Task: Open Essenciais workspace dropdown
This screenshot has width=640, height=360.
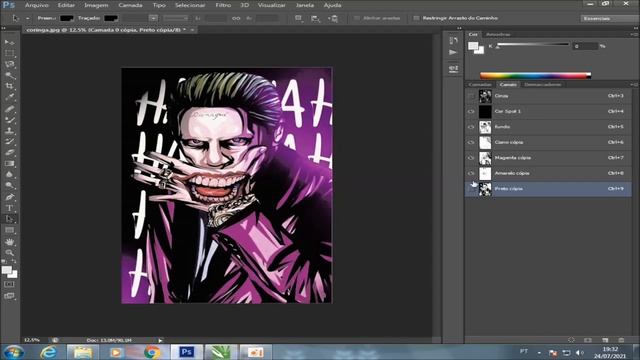Action: pyautogui.click(x=608, y=18)
